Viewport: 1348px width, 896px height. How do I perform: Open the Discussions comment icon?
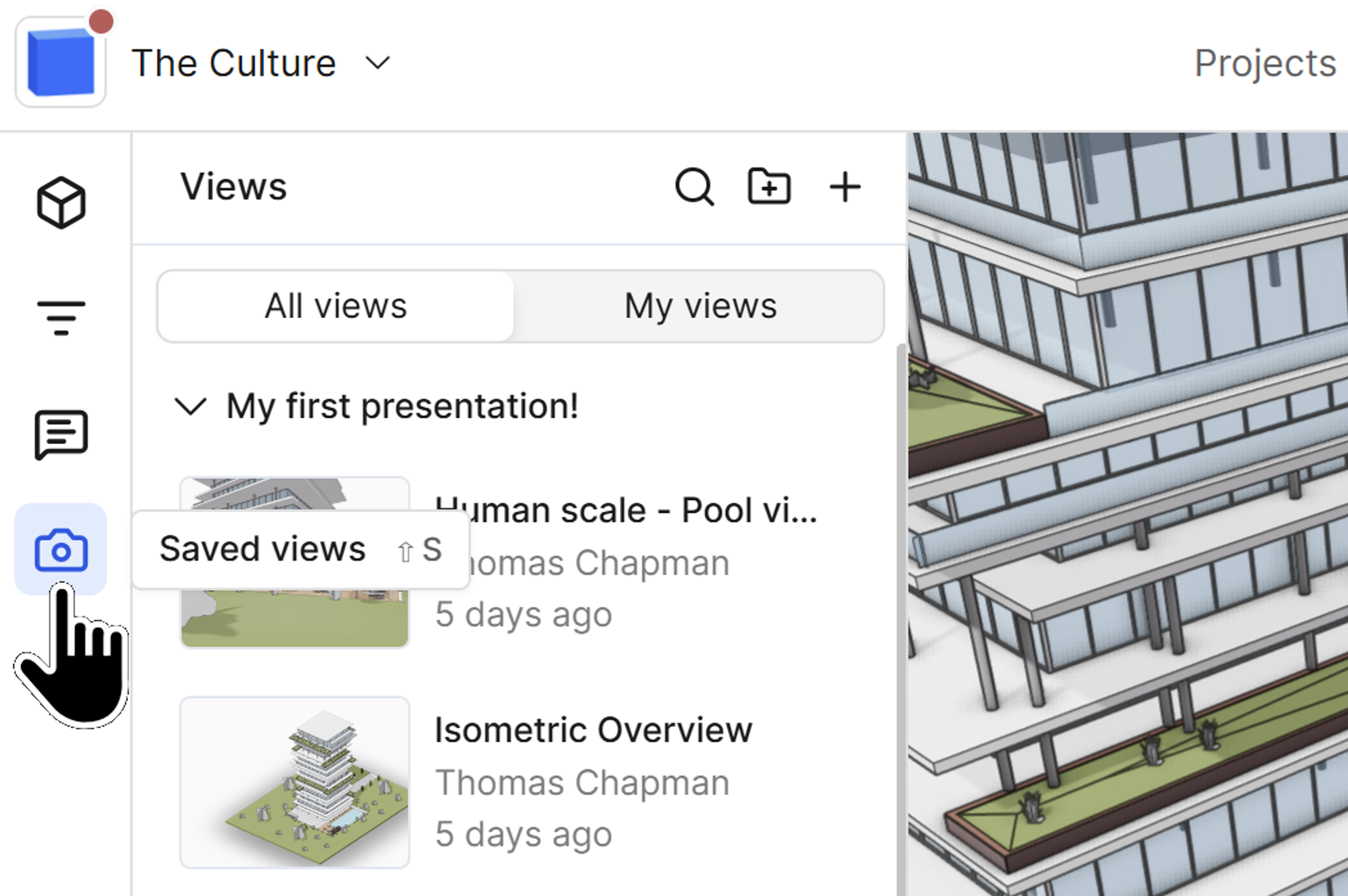pos(61,434)
